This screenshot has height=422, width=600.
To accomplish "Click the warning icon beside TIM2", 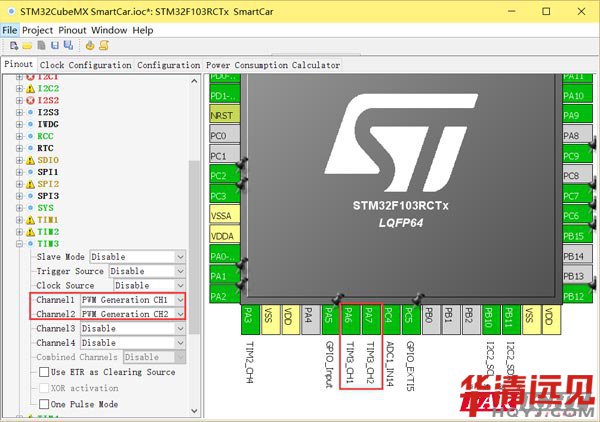I will coord(30,232).
